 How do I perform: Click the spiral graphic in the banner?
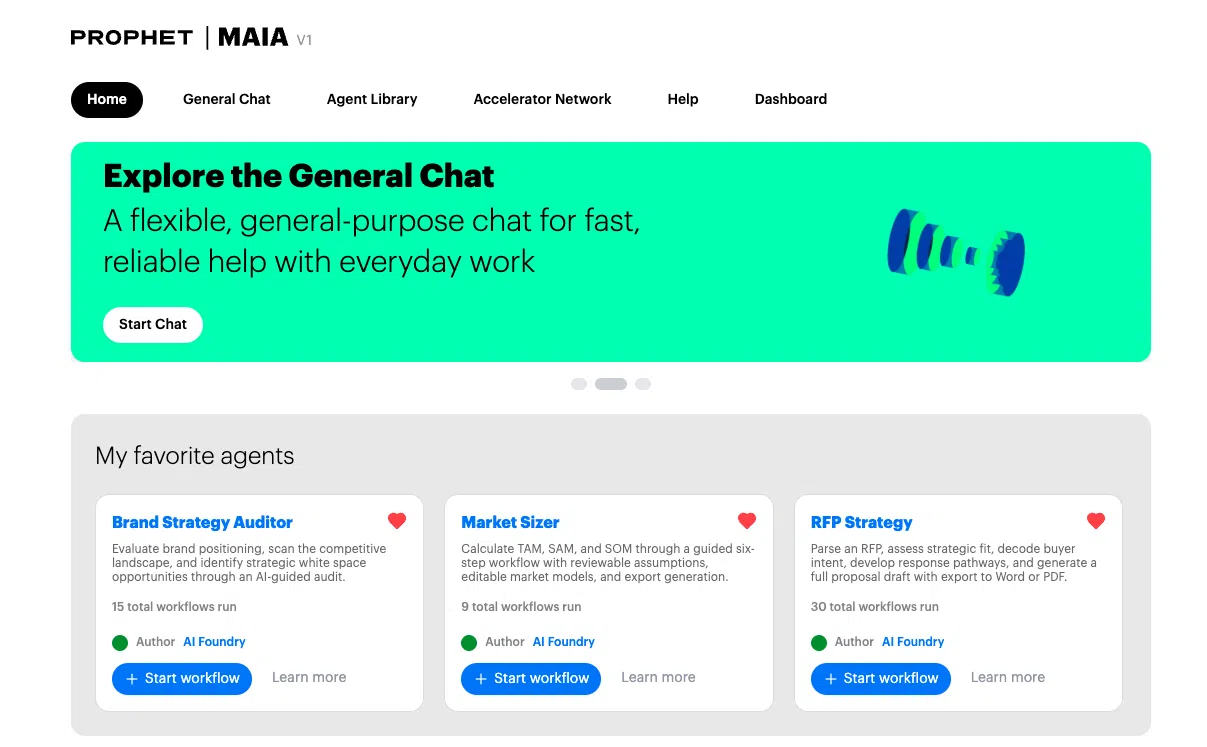955,250
